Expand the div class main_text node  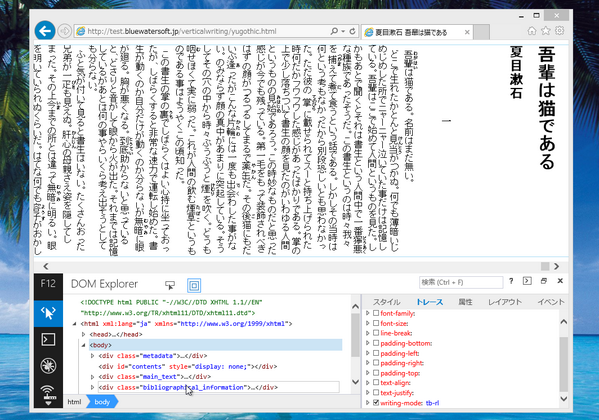click(x=92, y=377)
